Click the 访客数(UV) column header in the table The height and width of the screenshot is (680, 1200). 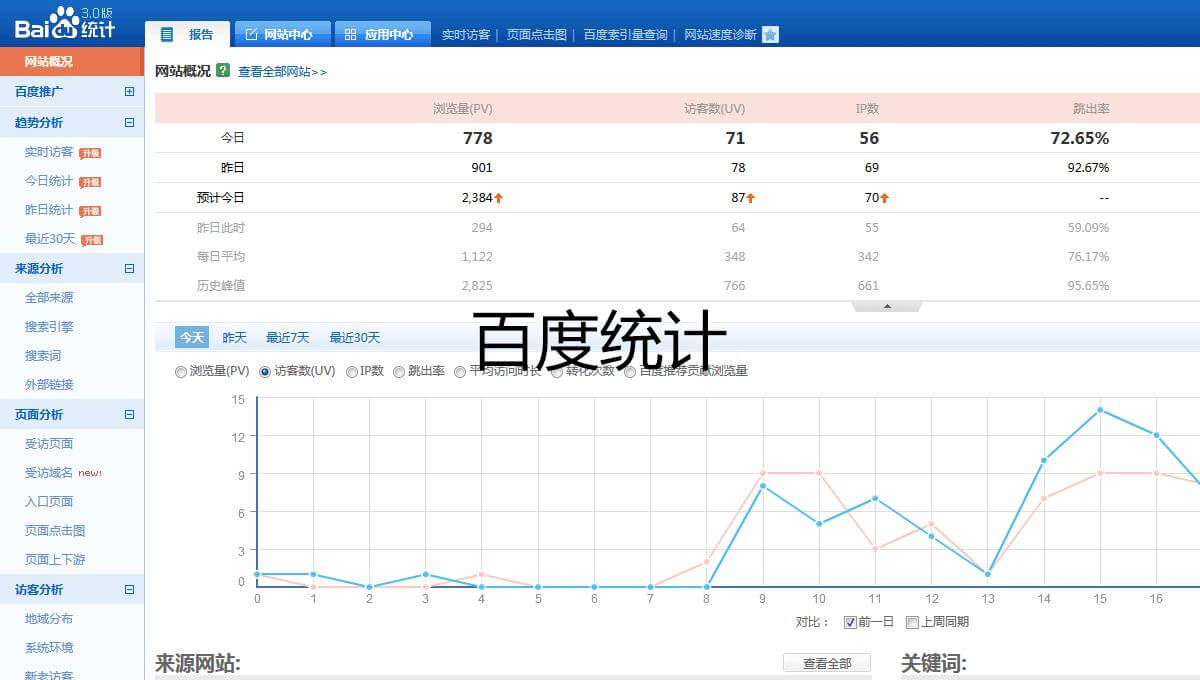pos(714,109)
